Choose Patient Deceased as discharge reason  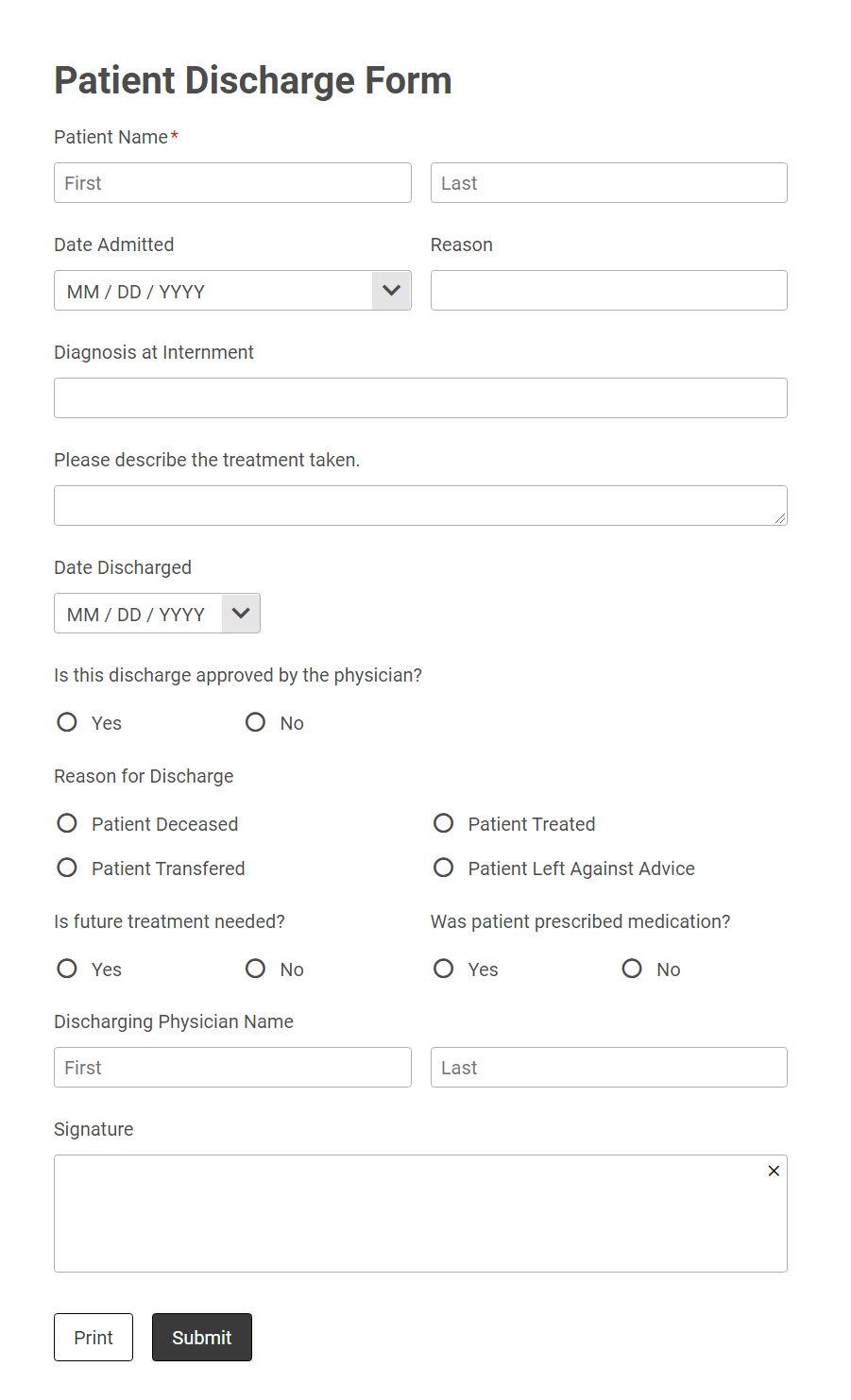[66, 823]
